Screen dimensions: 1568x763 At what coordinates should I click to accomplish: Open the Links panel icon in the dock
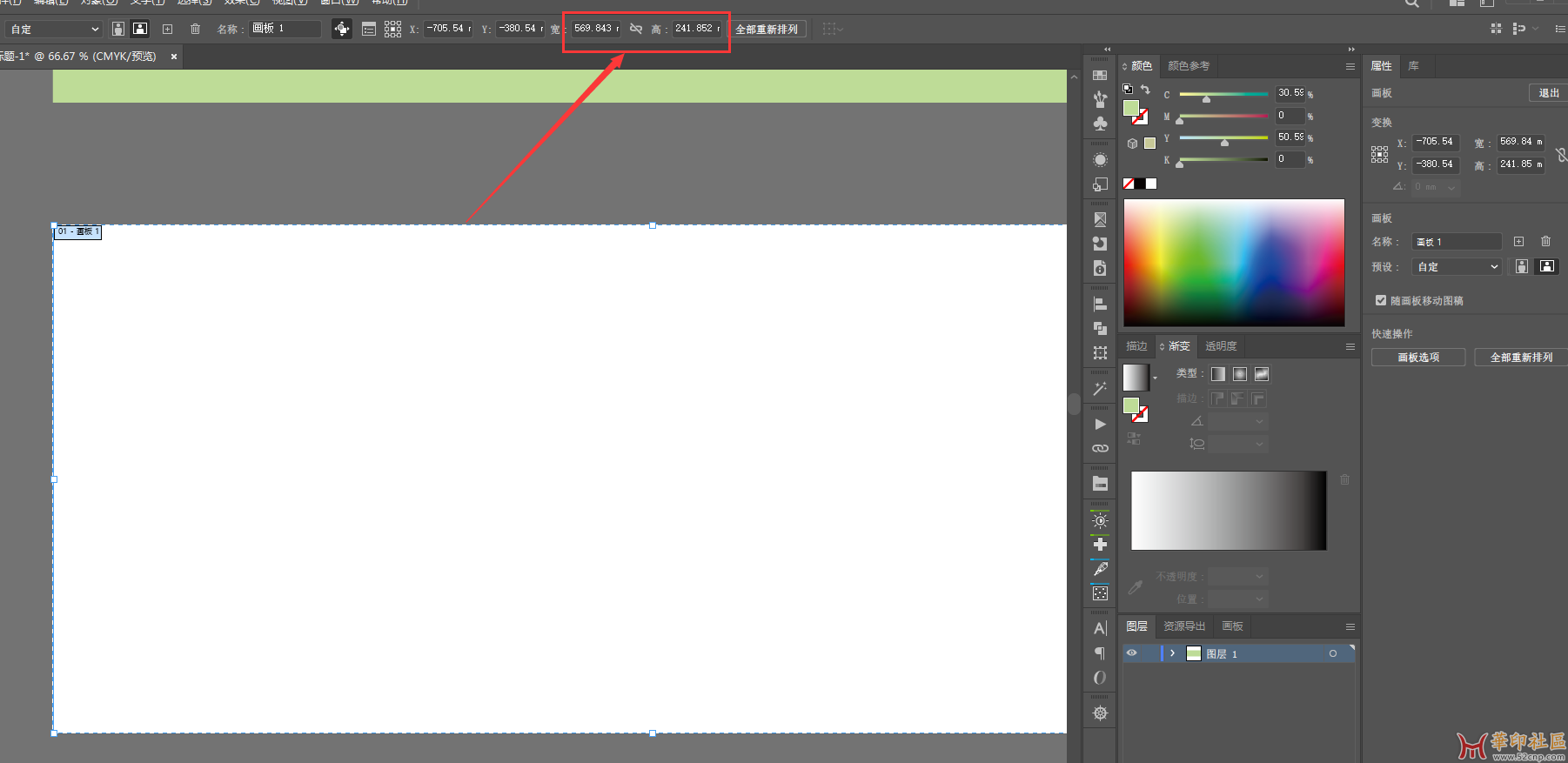(1100, 448)
